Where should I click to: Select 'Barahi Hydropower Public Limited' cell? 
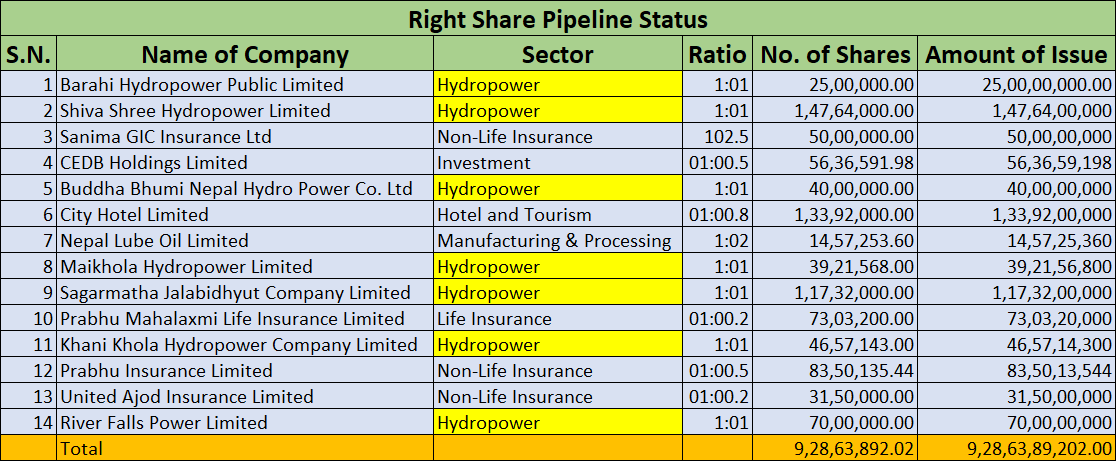[x=245, y=85]
